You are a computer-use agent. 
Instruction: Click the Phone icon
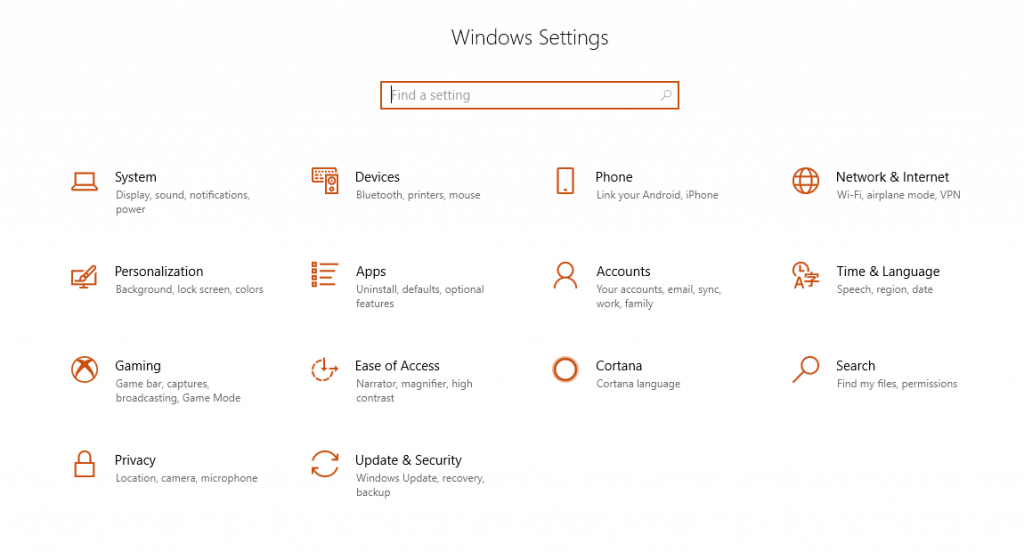click(x=565, y=181)
